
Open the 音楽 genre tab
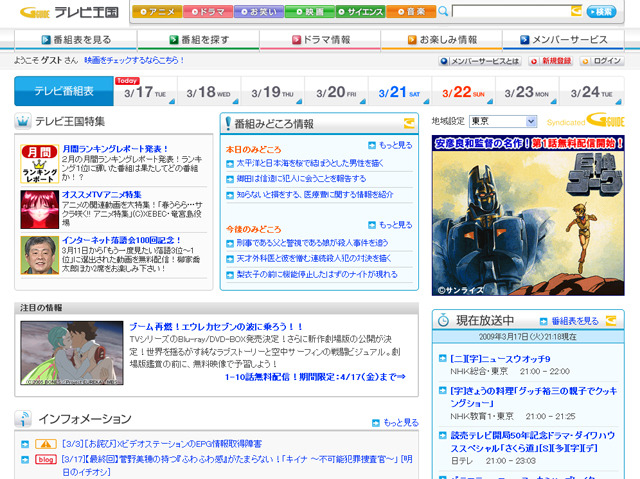pyautogui.click(x=411, y=12)
